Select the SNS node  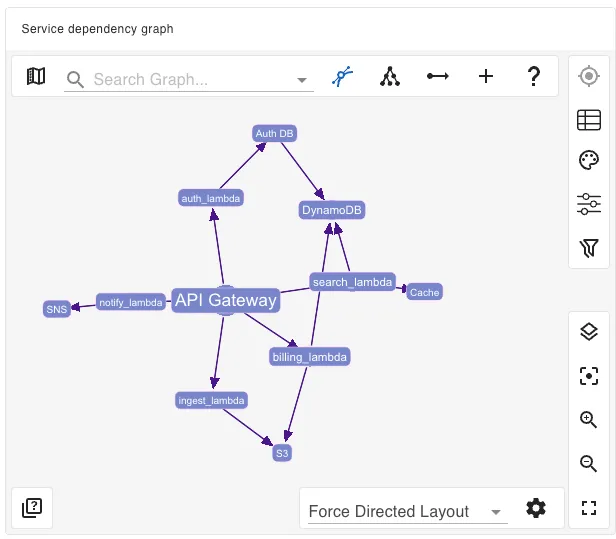57,309
